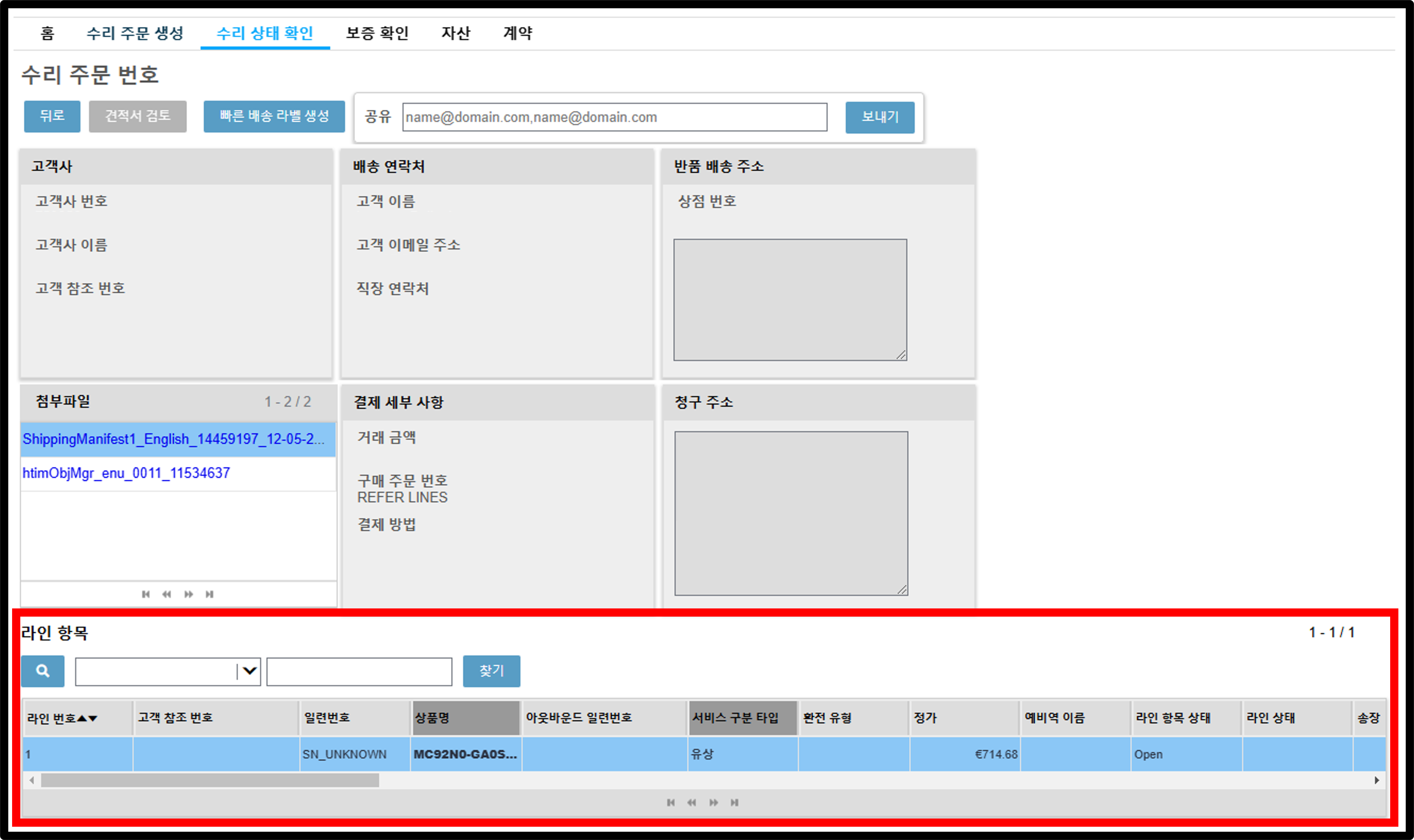Sort 라인 번호 column ascending arrow

[x=82, y=718]
